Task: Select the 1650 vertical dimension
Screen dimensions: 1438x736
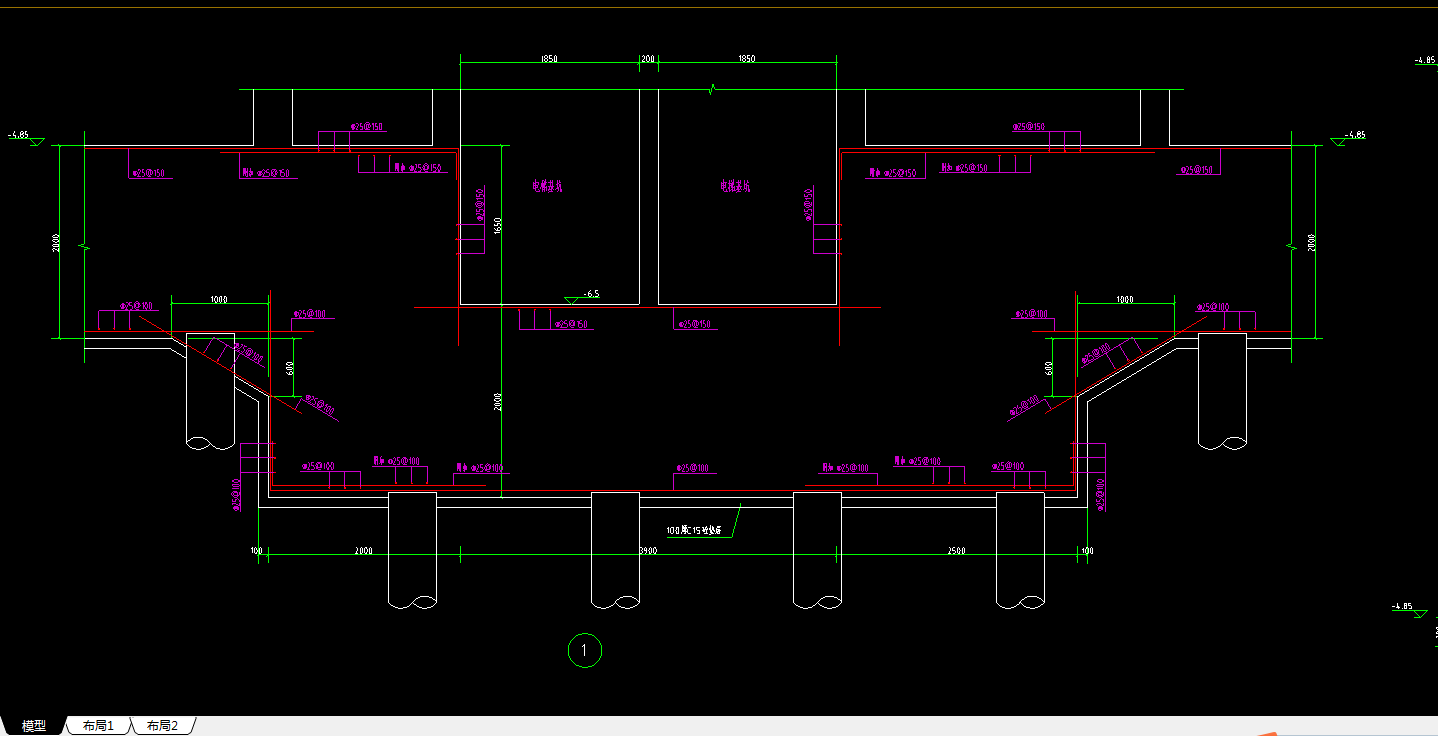Action: pos(497,226)
